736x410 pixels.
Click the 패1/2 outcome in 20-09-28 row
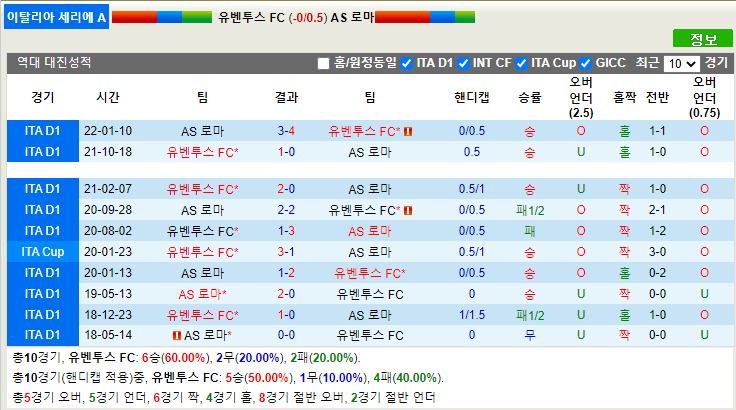(x=530, y=210)
